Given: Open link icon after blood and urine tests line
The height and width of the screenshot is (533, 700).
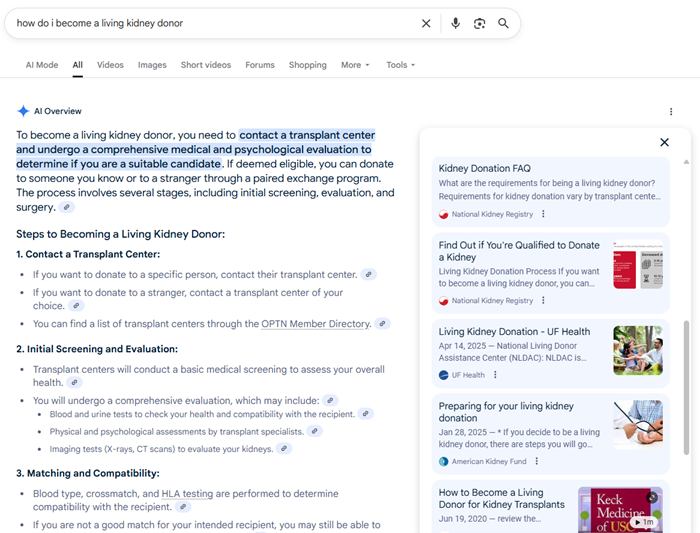Looking at the screenshot, I should (365, 414).
